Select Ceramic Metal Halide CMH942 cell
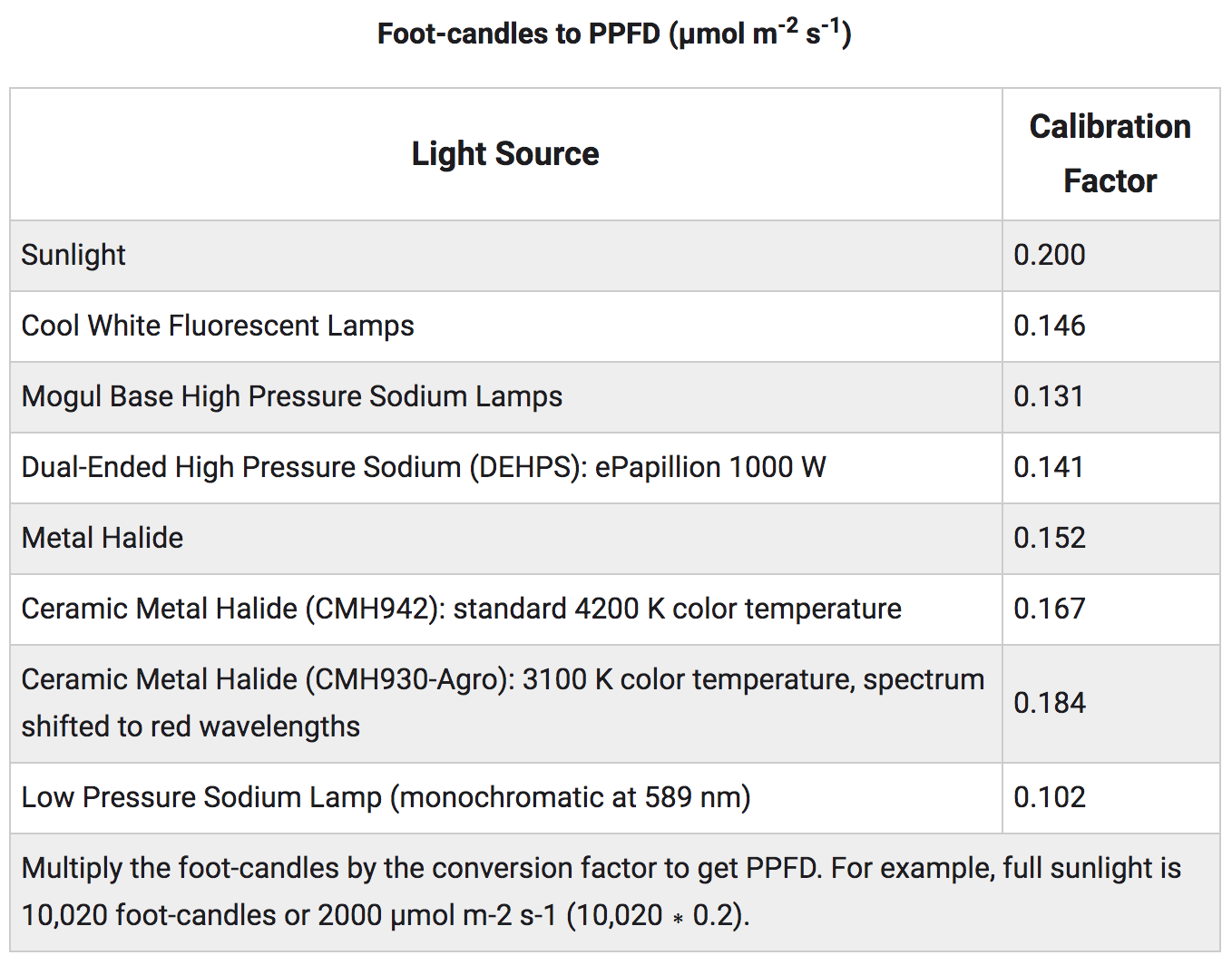Image resolution: width=1232 pixels, height=965 pixels. (462, 609)
